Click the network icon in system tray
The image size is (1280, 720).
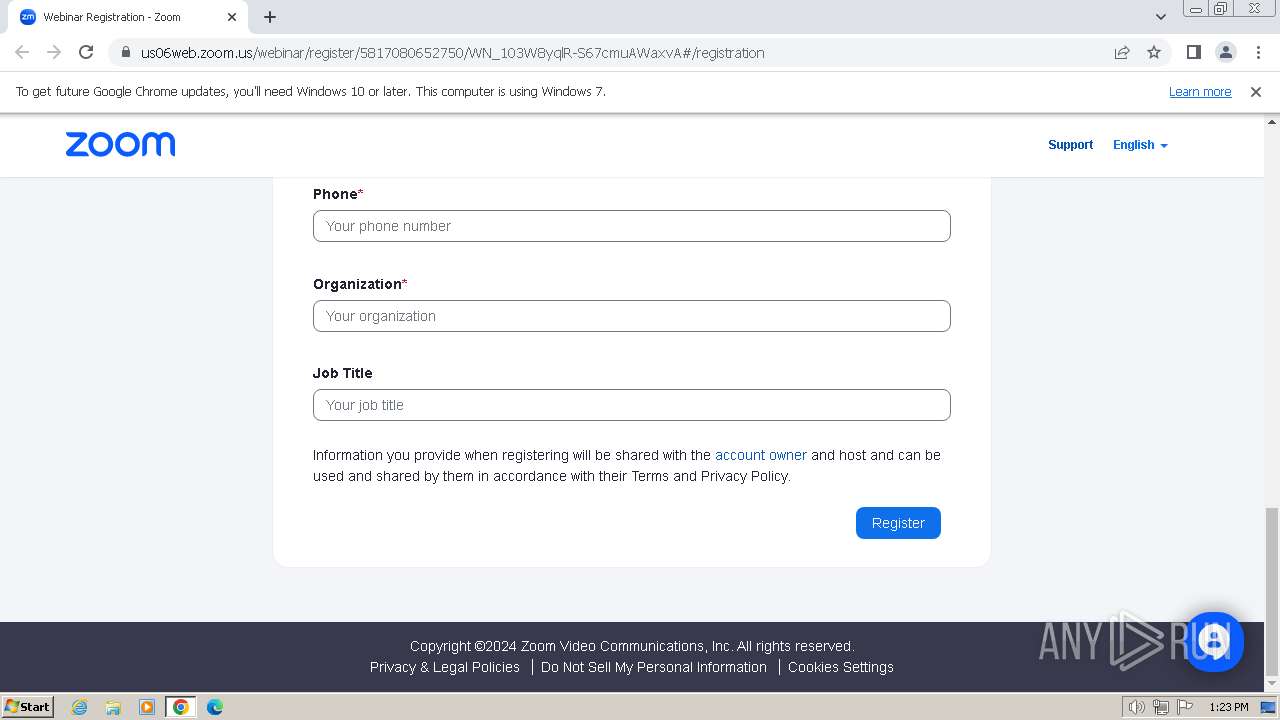coord(1161,707)
